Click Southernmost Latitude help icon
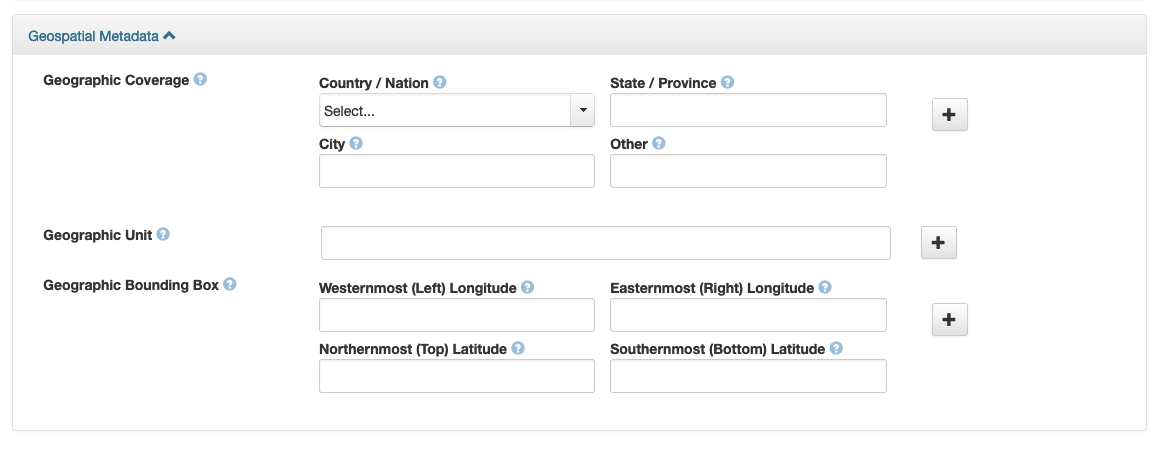1164x450 pixels. click(x=836, y=349)
